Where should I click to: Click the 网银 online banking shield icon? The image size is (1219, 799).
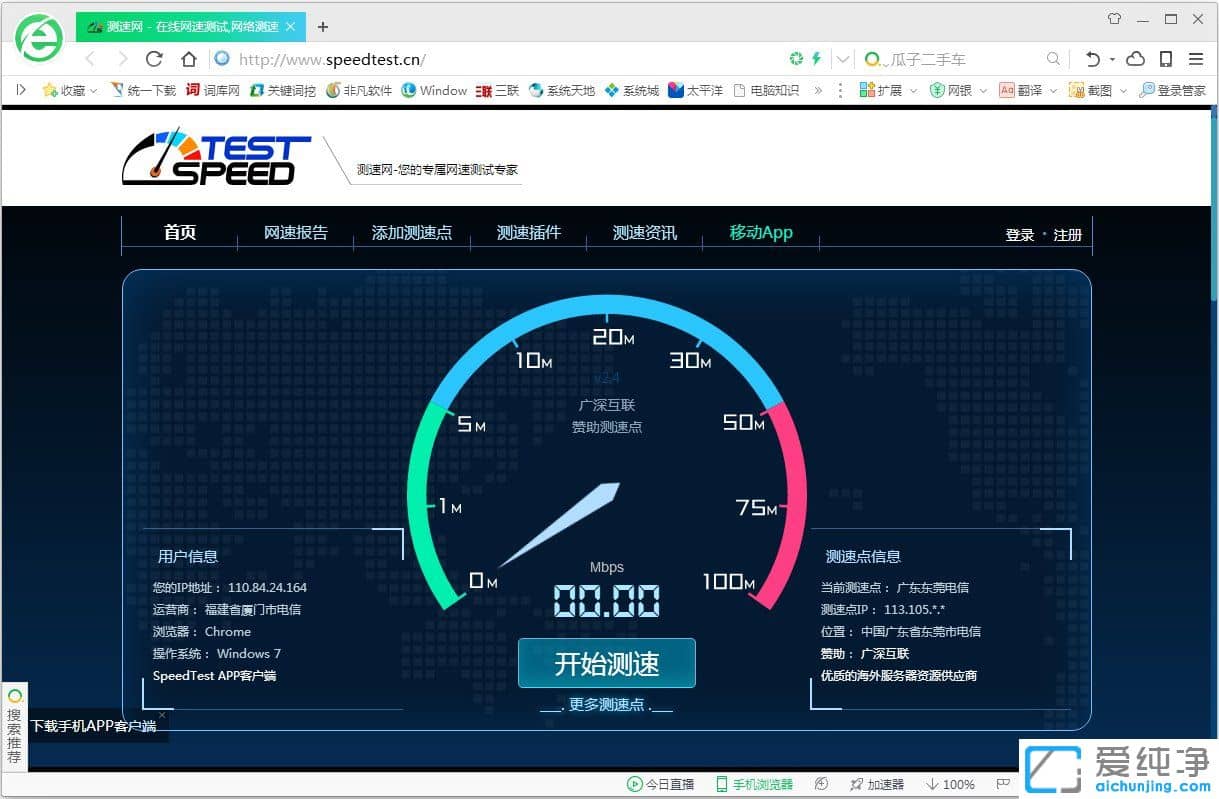coord(937,89)
